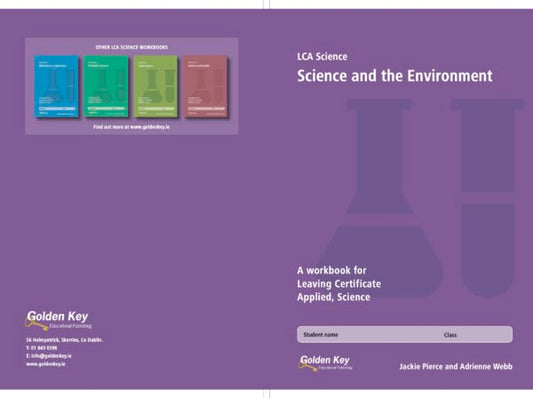Click the Golden Key logo on front cover
533x398 pixels.
pyautogui.click(x=325, y=363)
